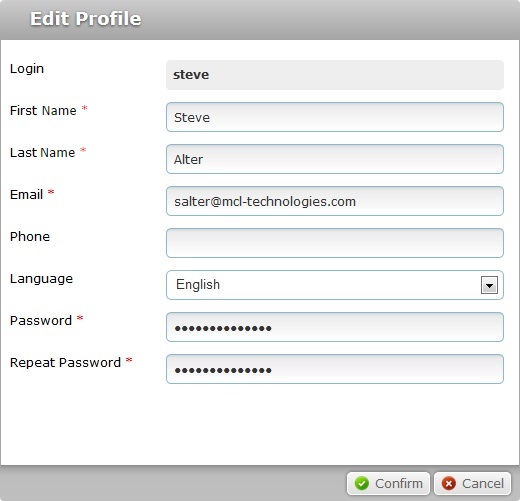Viewport: 522px width, 501px height.
Task: Click the First Name label
Action: [x=43, y=111]
